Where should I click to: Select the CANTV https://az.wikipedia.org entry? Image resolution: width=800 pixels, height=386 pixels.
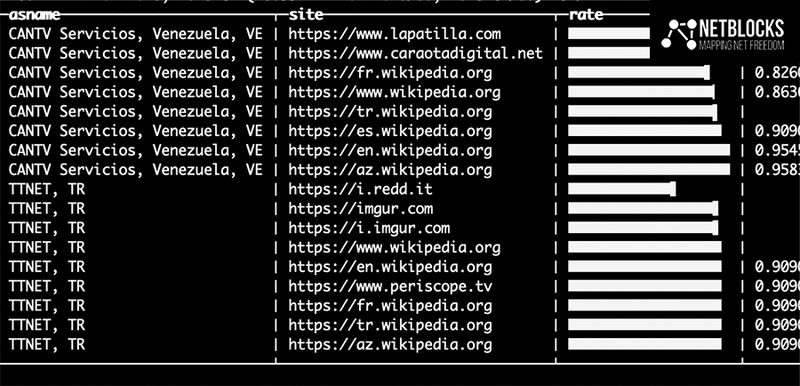(x=390, y=170)
